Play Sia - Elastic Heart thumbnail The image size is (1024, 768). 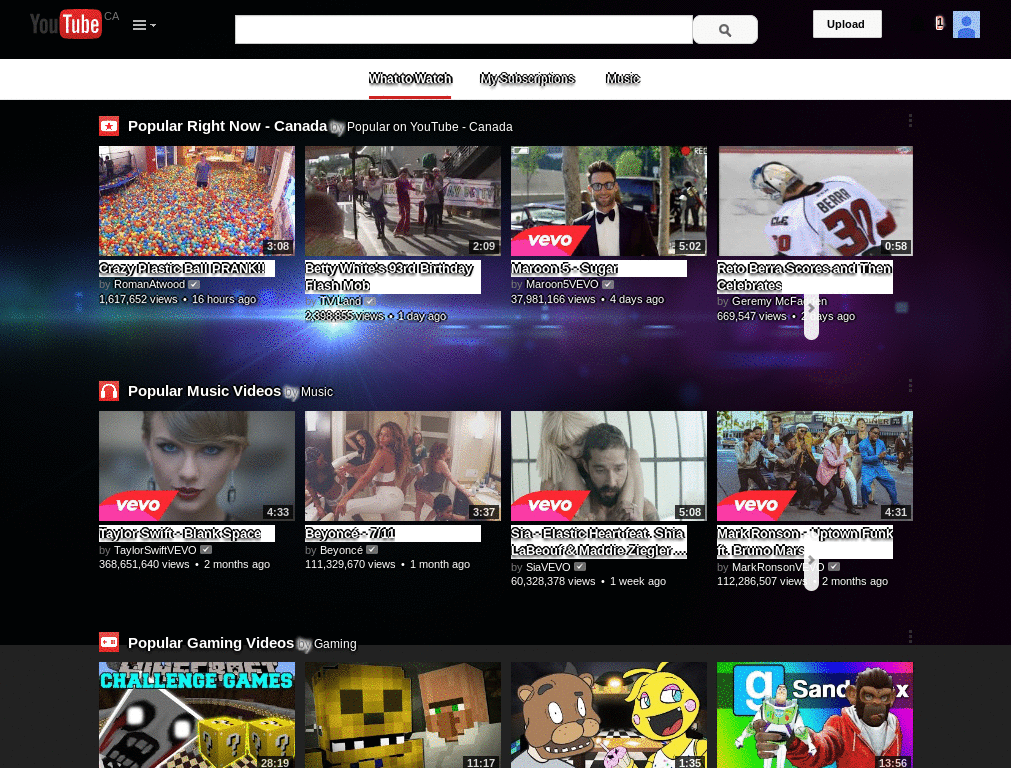point(609,466)
